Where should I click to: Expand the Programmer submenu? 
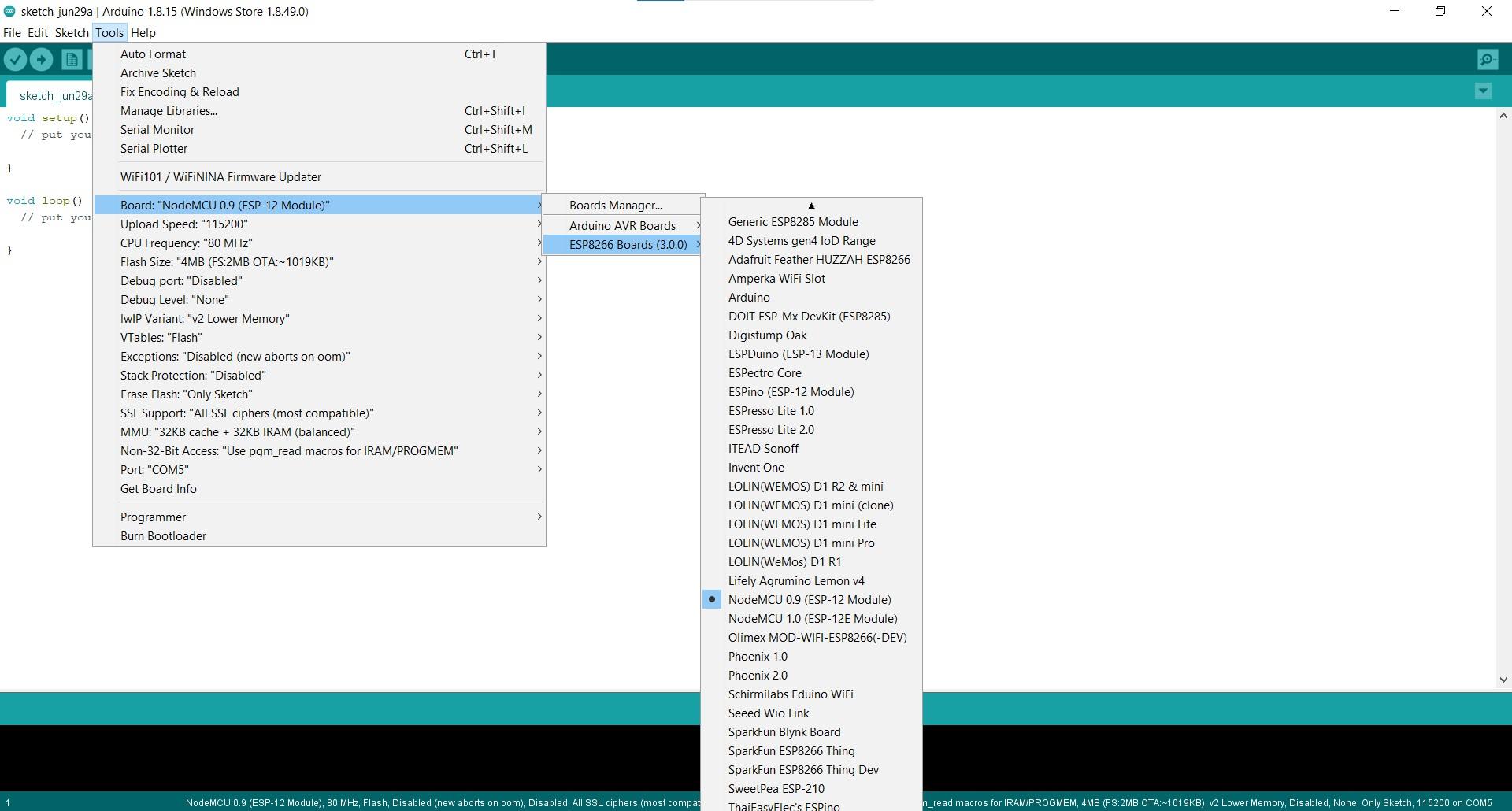[319, 517]
